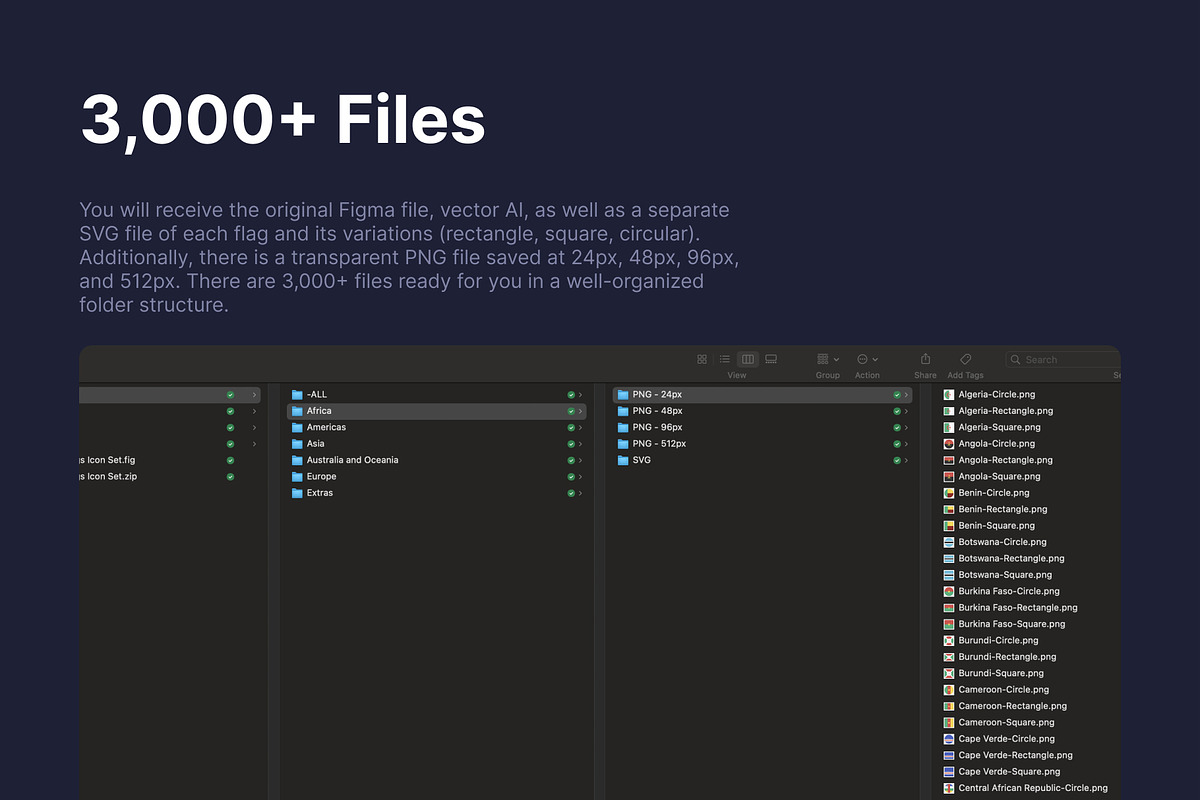The image size is (1200, 800).
Task: Select column view mode
Action: 748,359
